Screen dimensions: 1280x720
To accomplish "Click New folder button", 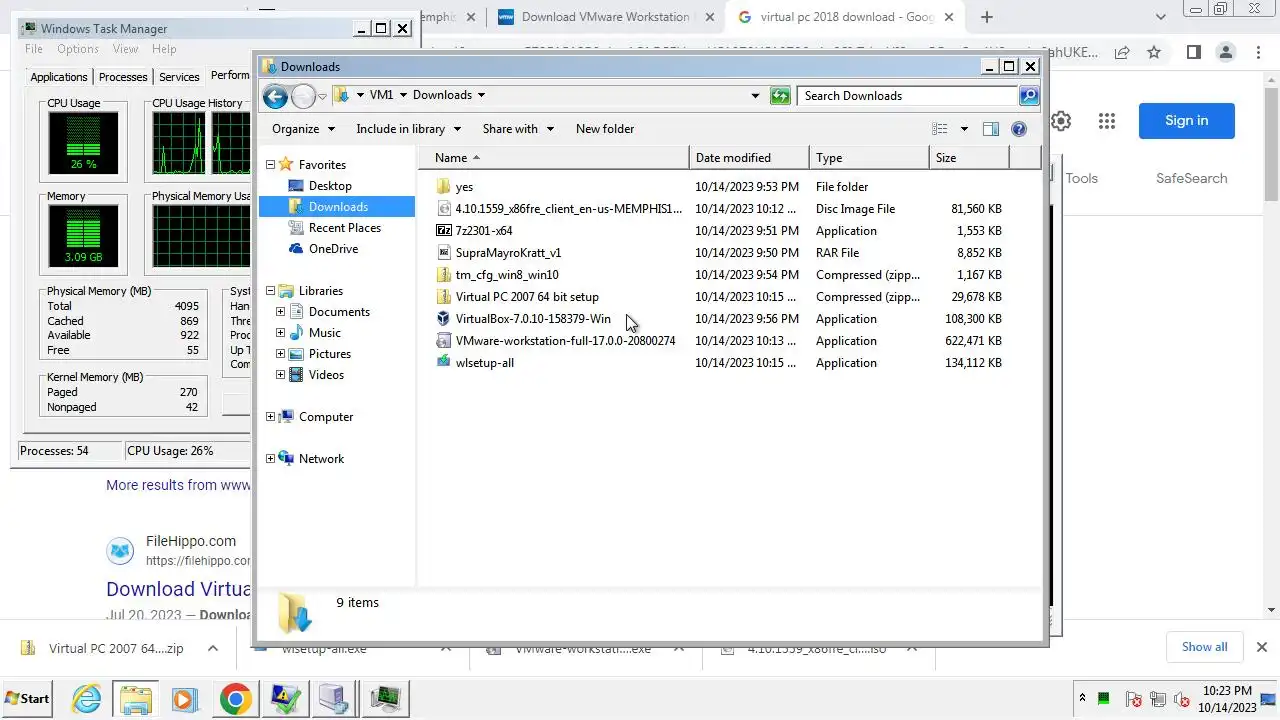I will click(x=605, y=129).
